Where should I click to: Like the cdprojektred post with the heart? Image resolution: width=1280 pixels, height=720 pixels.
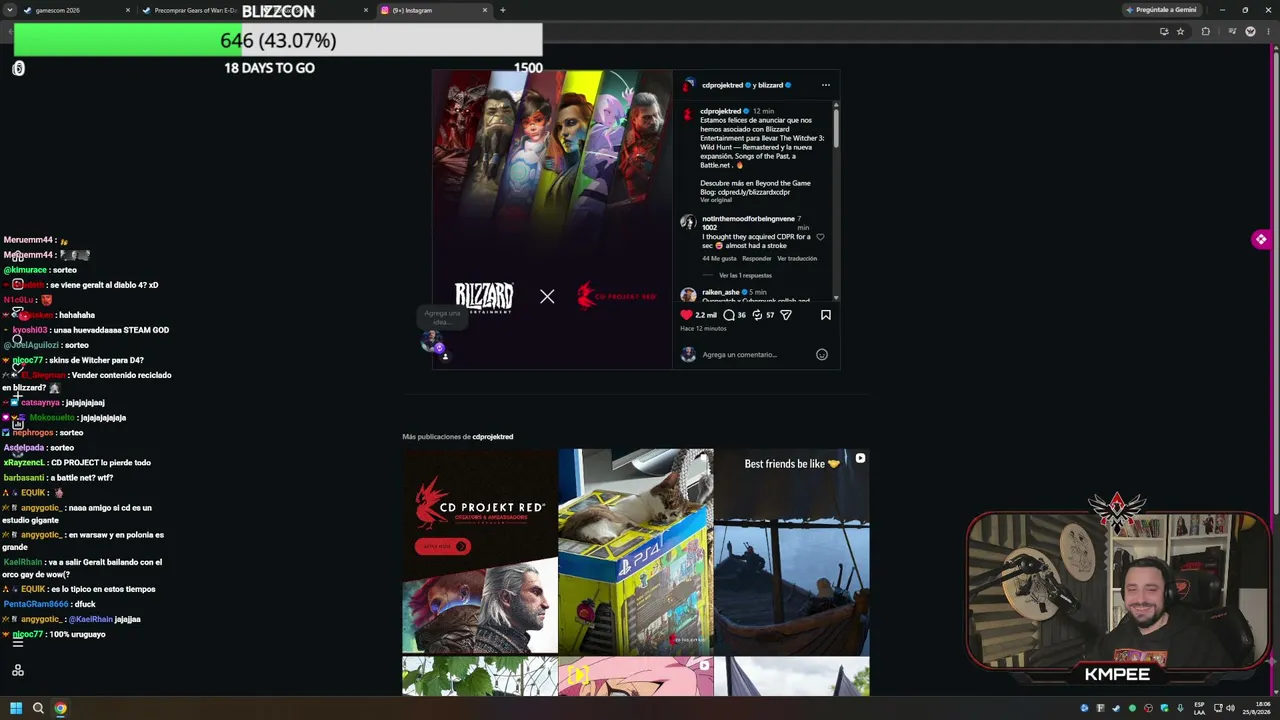click(686, 315)
